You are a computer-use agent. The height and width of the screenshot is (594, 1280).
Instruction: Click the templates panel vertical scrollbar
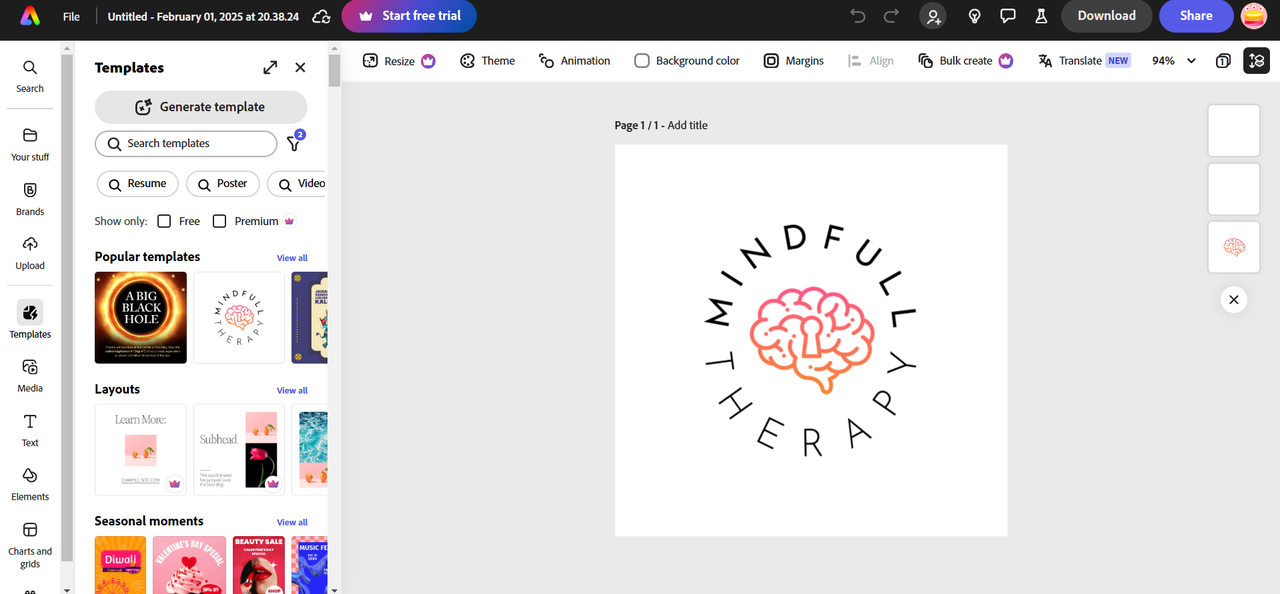(x=335, y=70)
